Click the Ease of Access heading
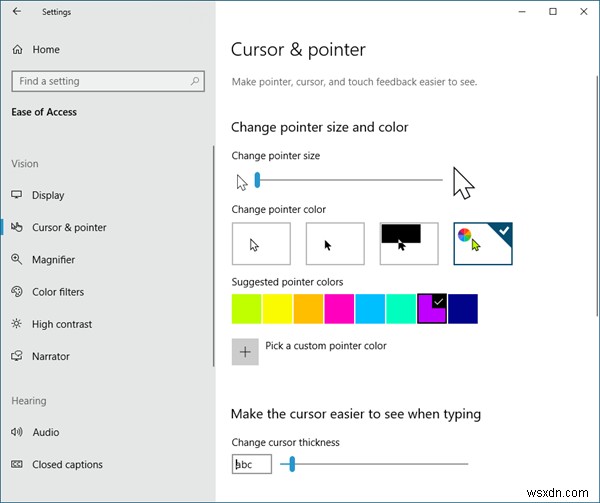 coord(44,112)
